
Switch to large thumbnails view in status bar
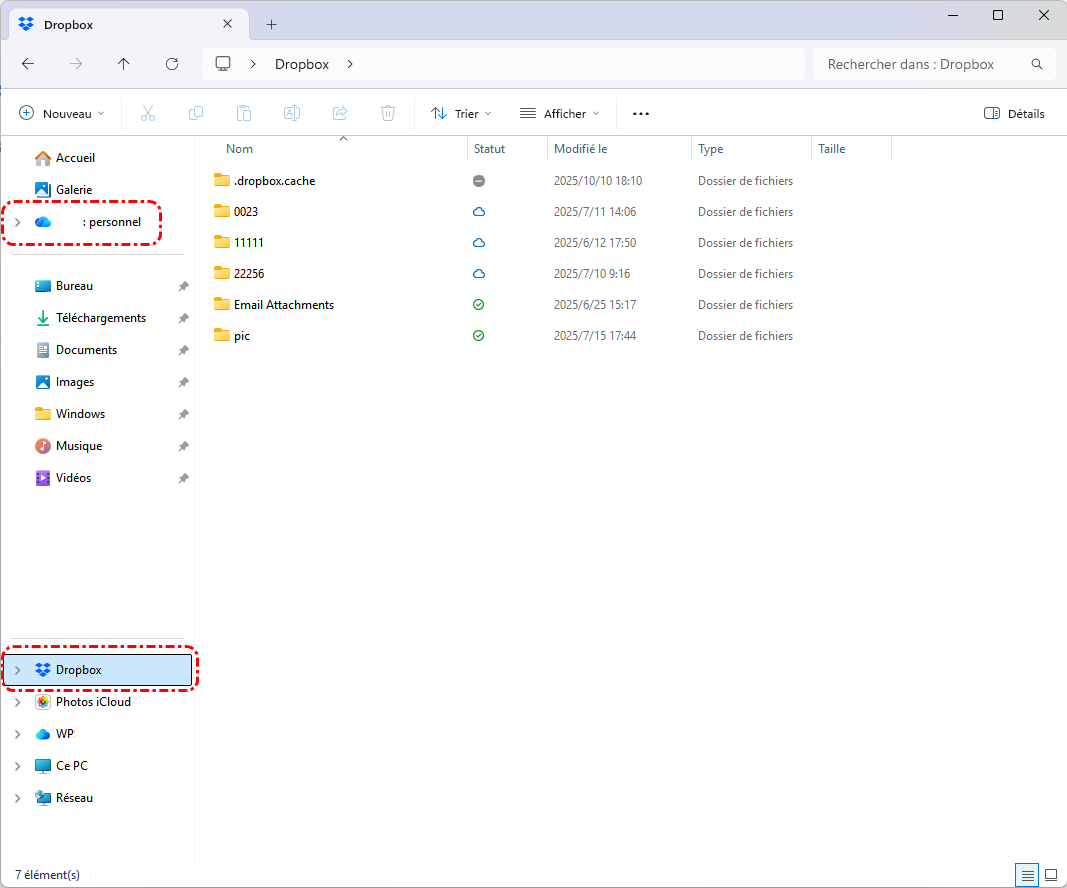[x=1051, y=875]
